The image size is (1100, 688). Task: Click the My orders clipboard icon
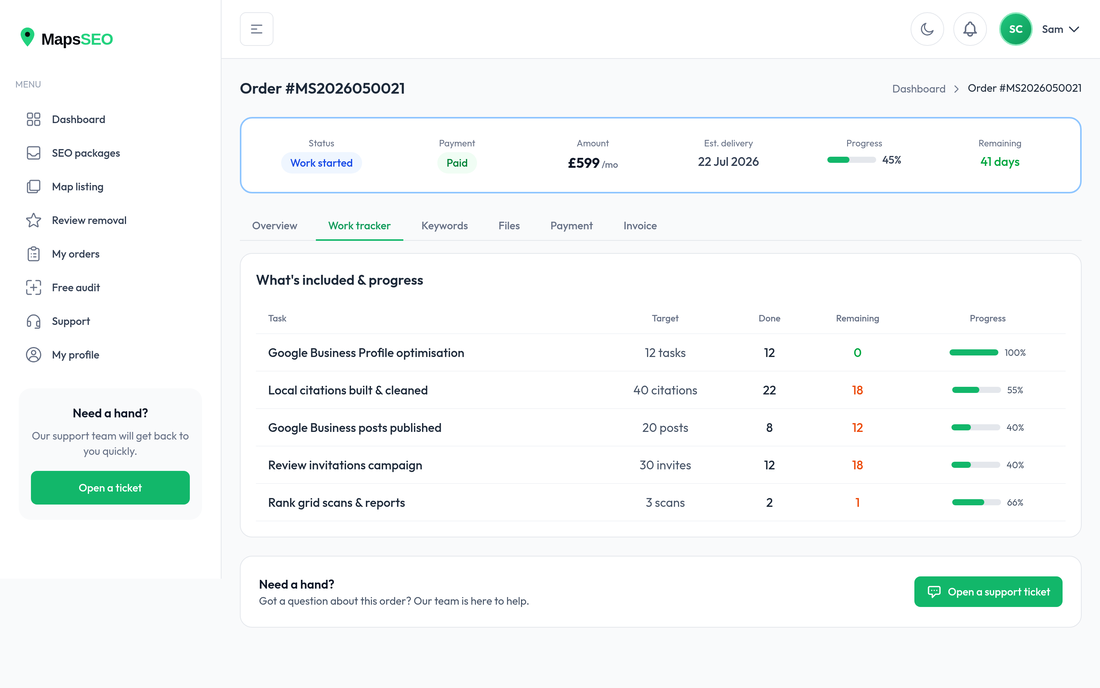pyautogui.click(x=33, y=254)
